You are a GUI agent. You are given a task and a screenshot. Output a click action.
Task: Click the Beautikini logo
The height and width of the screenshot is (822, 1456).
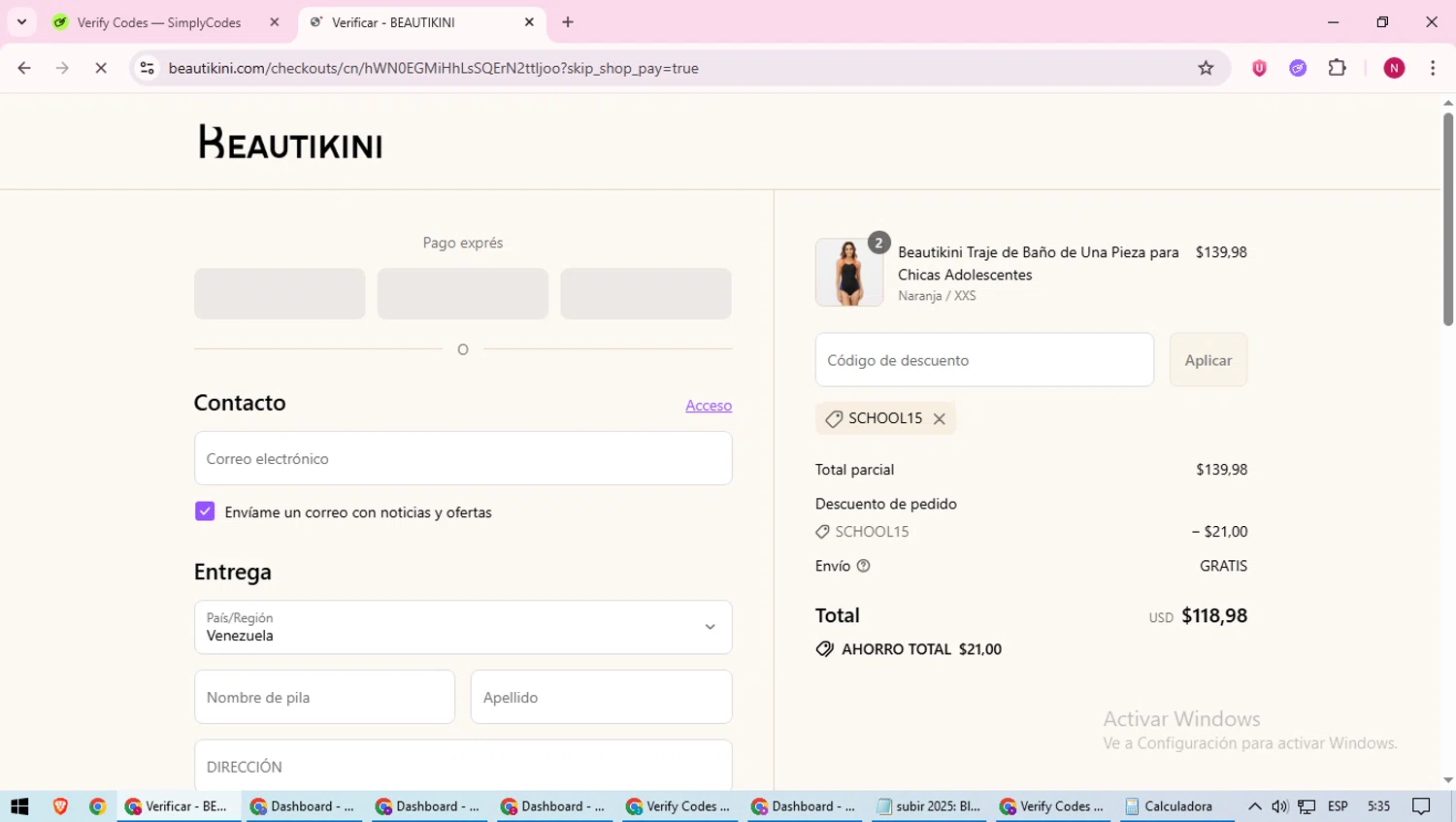tap(290, 143)
